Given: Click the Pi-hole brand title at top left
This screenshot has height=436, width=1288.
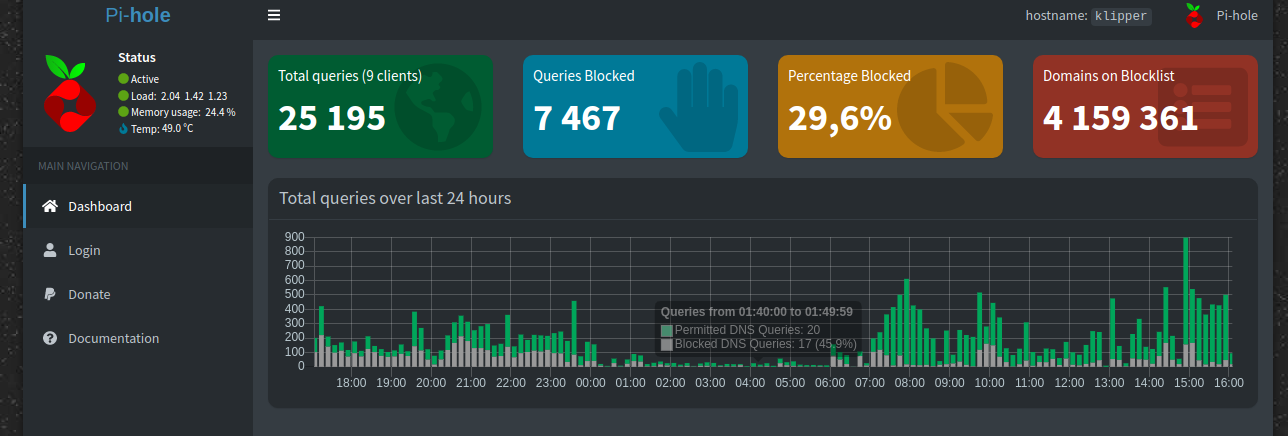Looking at the screenshot, I should pos(137,15).
